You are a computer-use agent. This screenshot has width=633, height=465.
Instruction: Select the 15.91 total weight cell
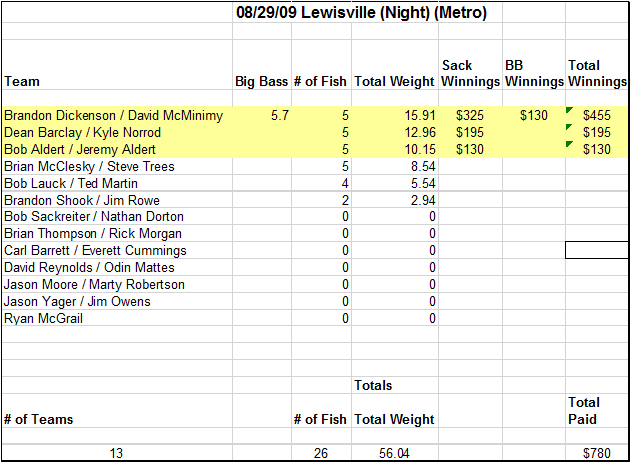tap(395, 115)
